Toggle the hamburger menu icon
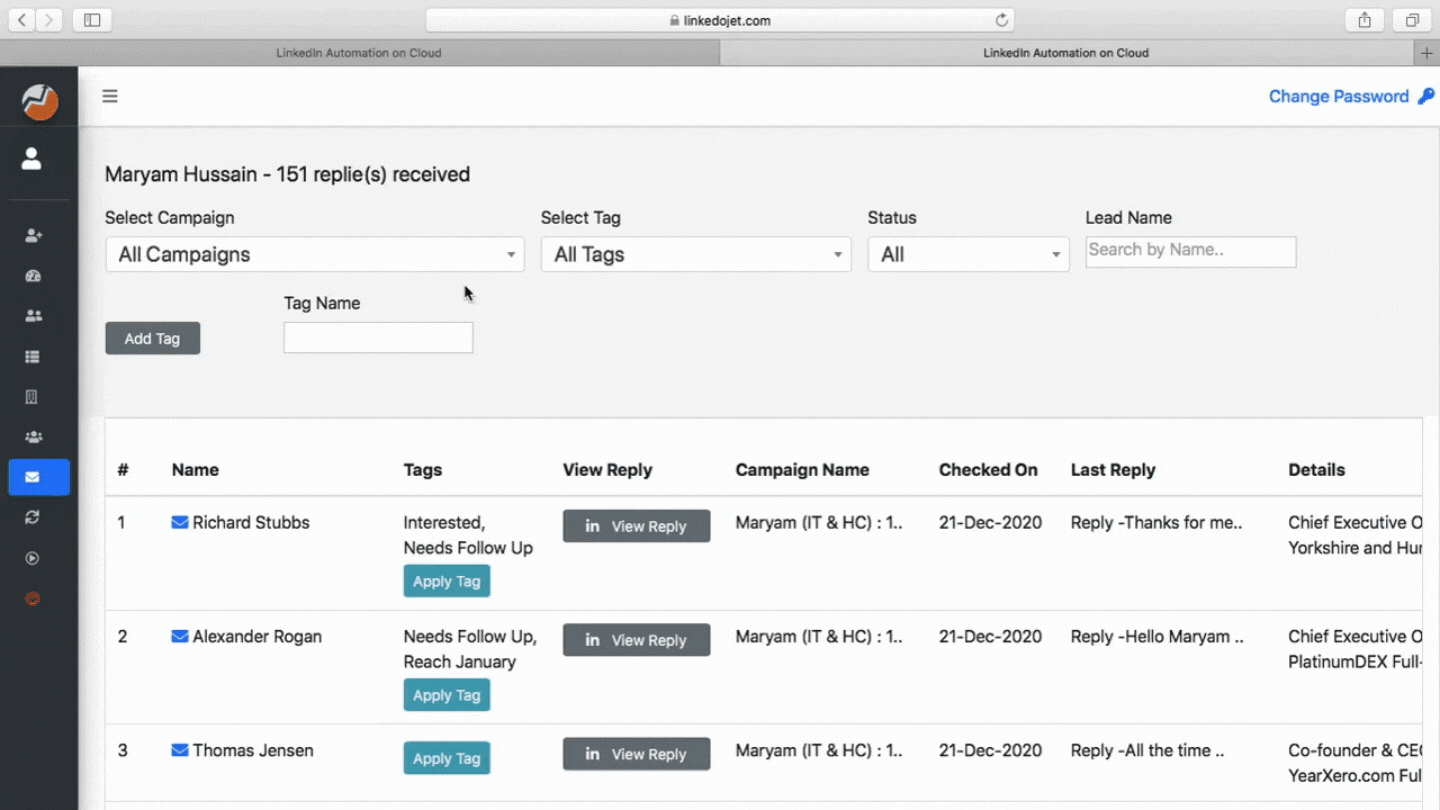 coord(110,96)
